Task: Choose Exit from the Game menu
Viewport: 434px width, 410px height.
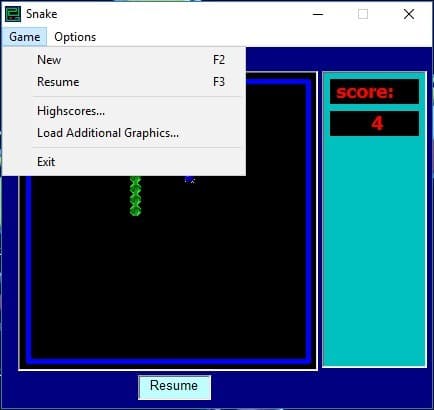Action: pos(124,162)
